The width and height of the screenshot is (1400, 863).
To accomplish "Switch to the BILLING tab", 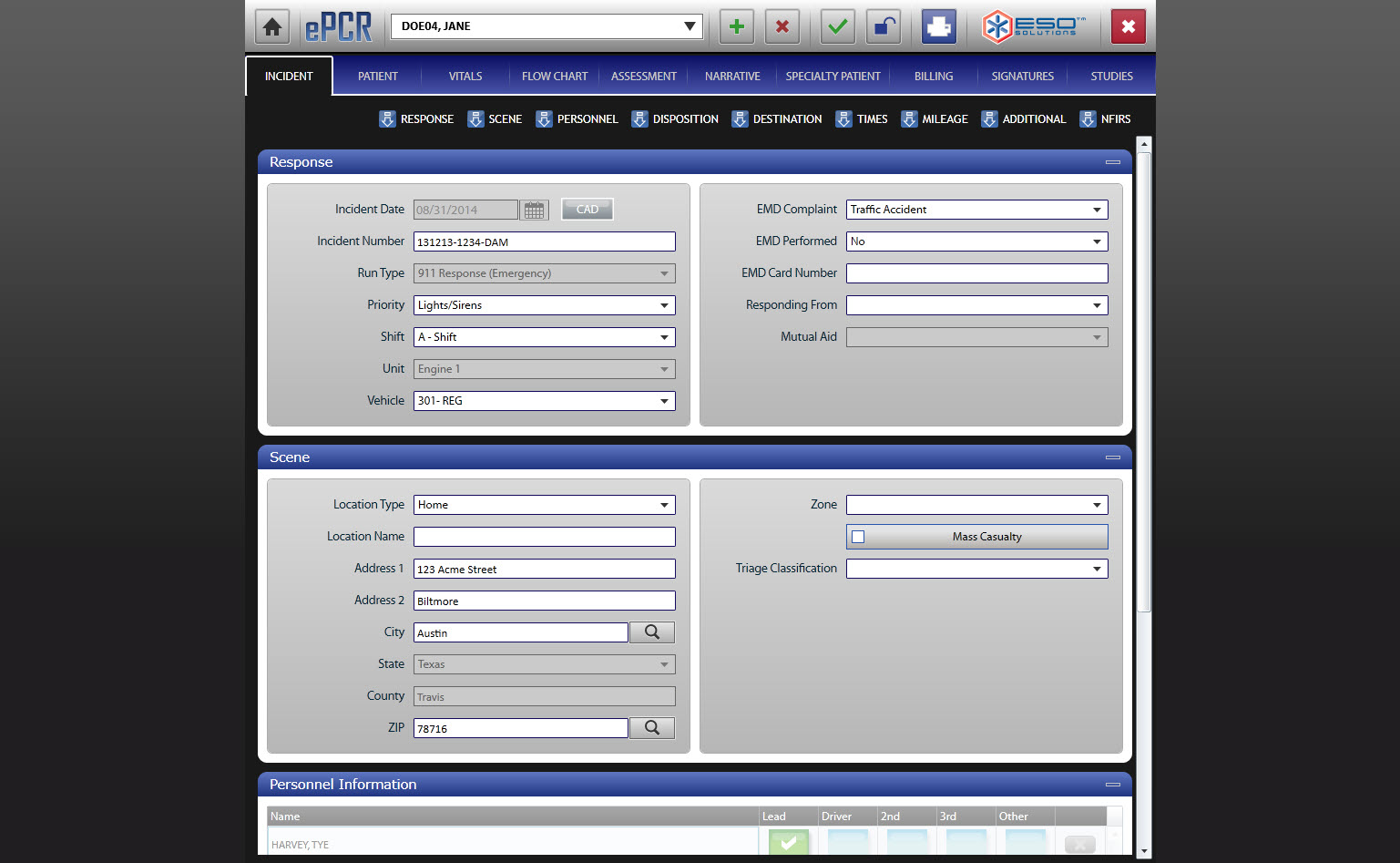I will [x=934, y=77].
